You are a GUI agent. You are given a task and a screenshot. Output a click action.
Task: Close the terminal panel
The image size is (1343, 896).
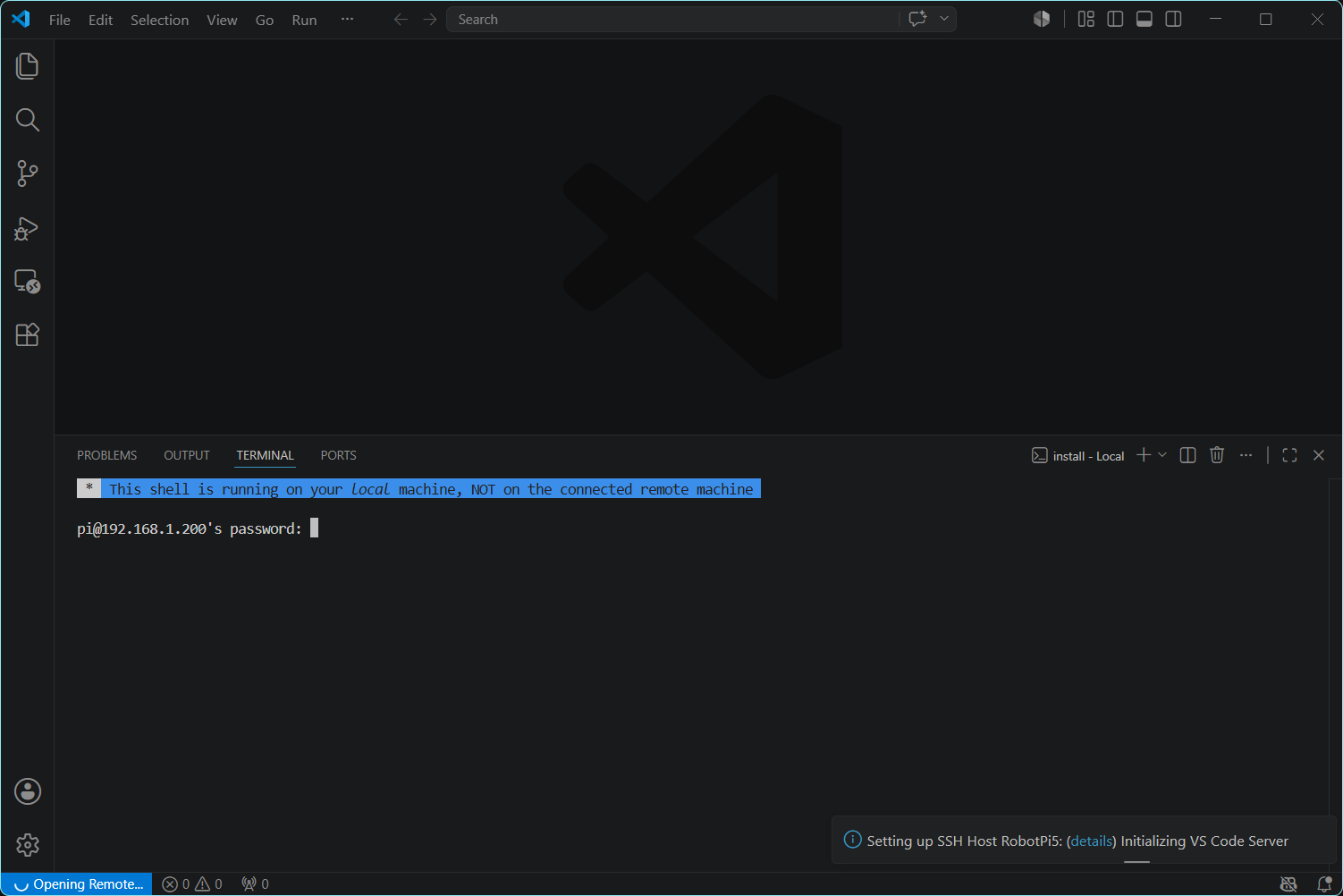coord(1319,455)
